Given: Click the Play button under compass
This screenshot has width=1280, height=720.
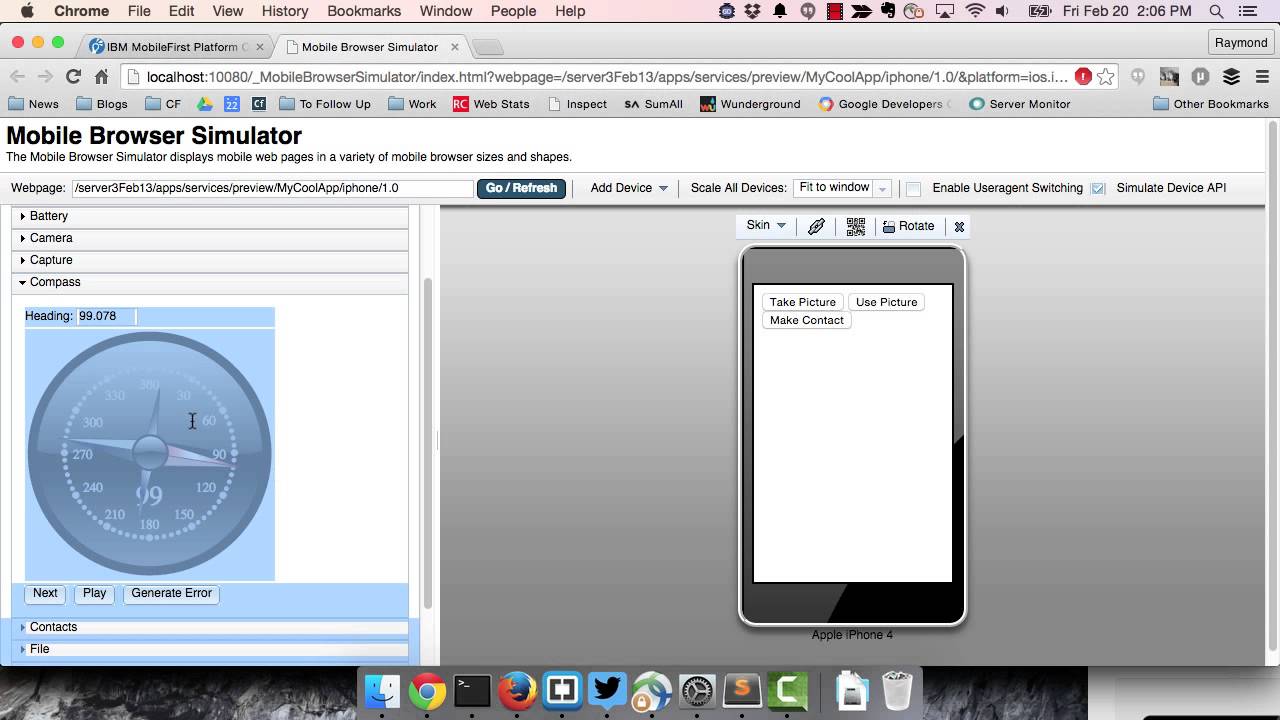Looking at the screenshot, I should pyautogui.click(x=95, y=593).
